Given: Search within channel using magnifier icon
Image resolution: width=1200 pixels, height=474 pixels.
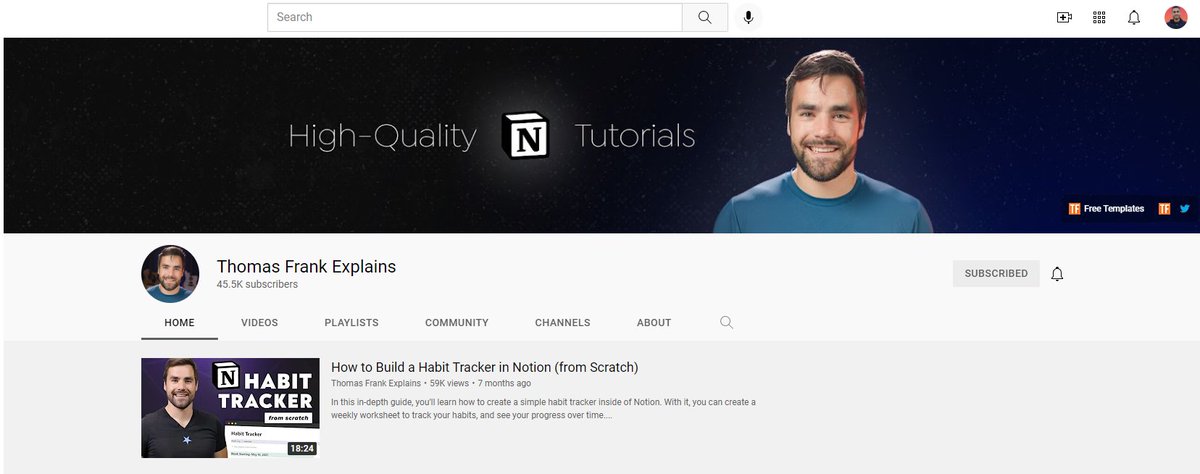Looking at the screenshot, I should point(727,322).
